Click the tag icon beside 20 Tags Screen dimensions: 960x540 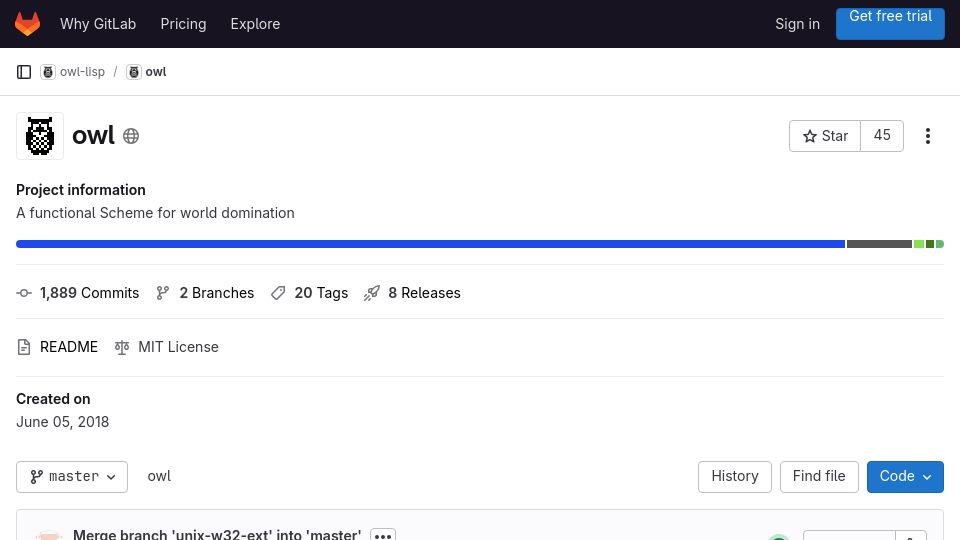[x=278, y=293]
